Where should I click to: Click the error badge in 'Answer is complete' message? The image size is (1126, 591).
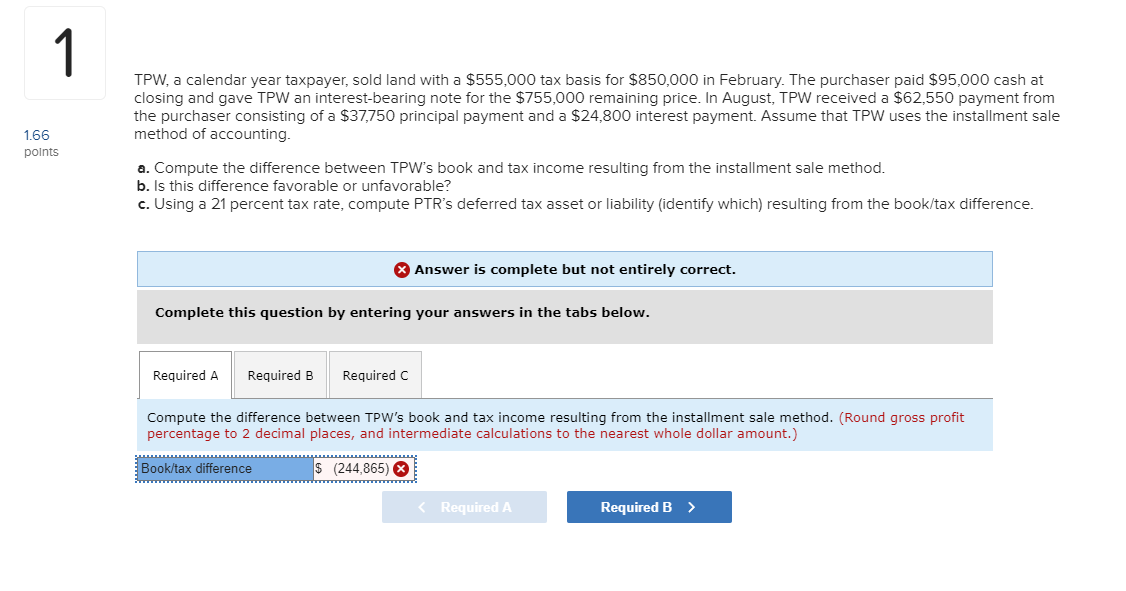pos(400,268)
